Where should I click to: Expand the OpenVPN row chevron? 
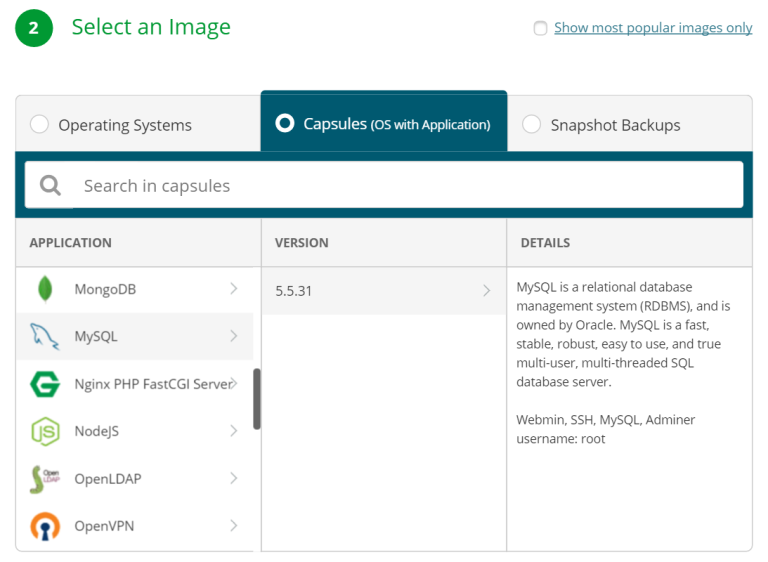tap(233, 526)
